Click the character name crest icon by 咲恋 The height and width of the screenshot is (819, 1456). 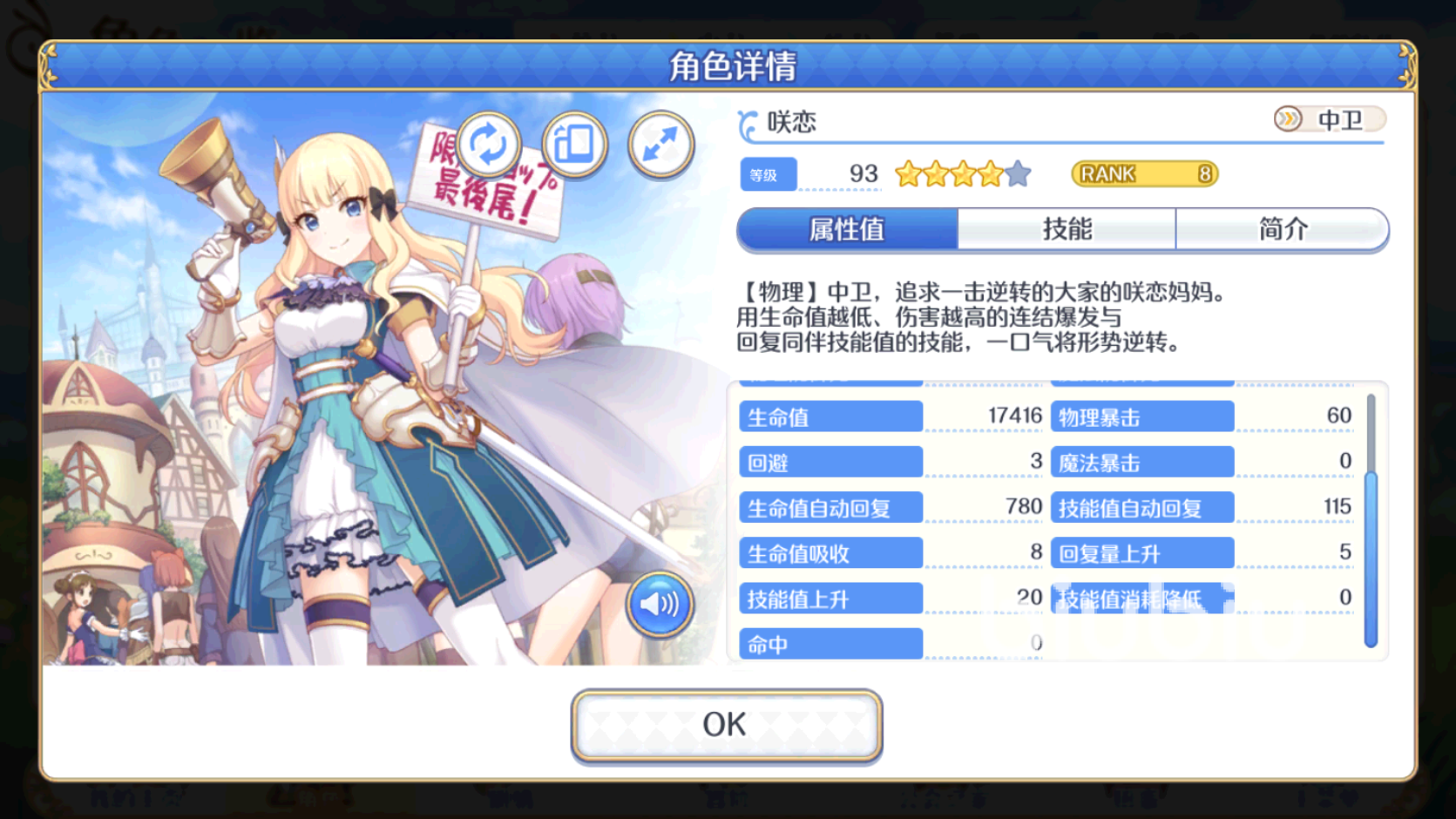[x=748, y=125]
